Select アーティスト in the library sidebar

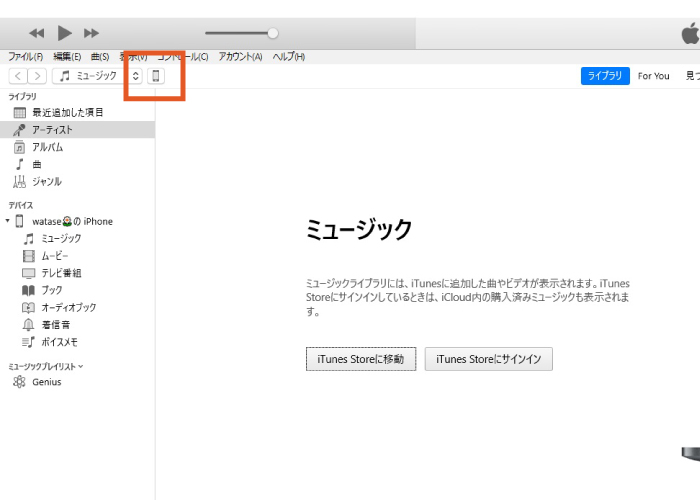coord(78,130)
